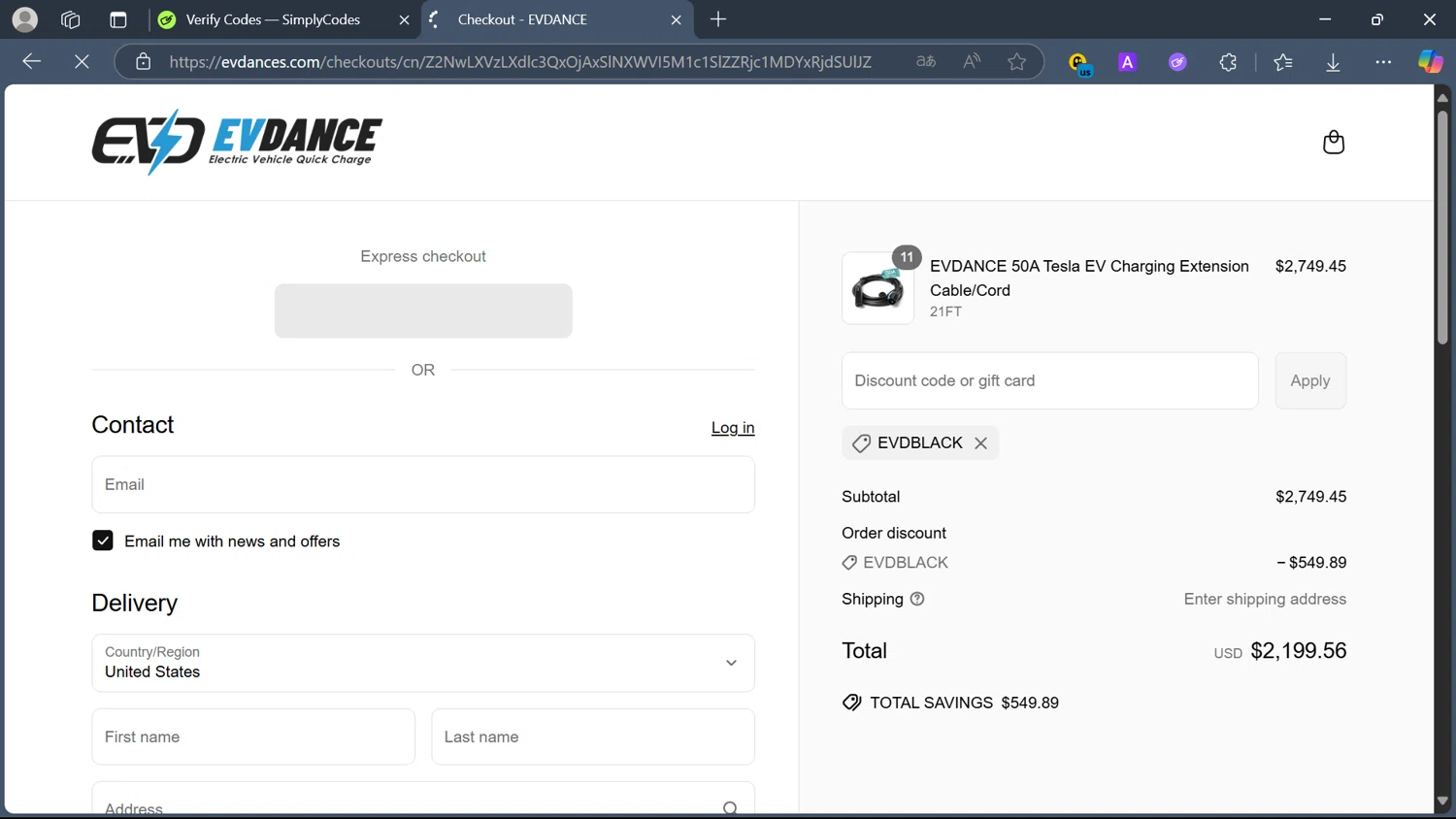Open the Copilot sidebar icon
The height and width of the screenshot is (819, 1456).
click(1431, 61)
